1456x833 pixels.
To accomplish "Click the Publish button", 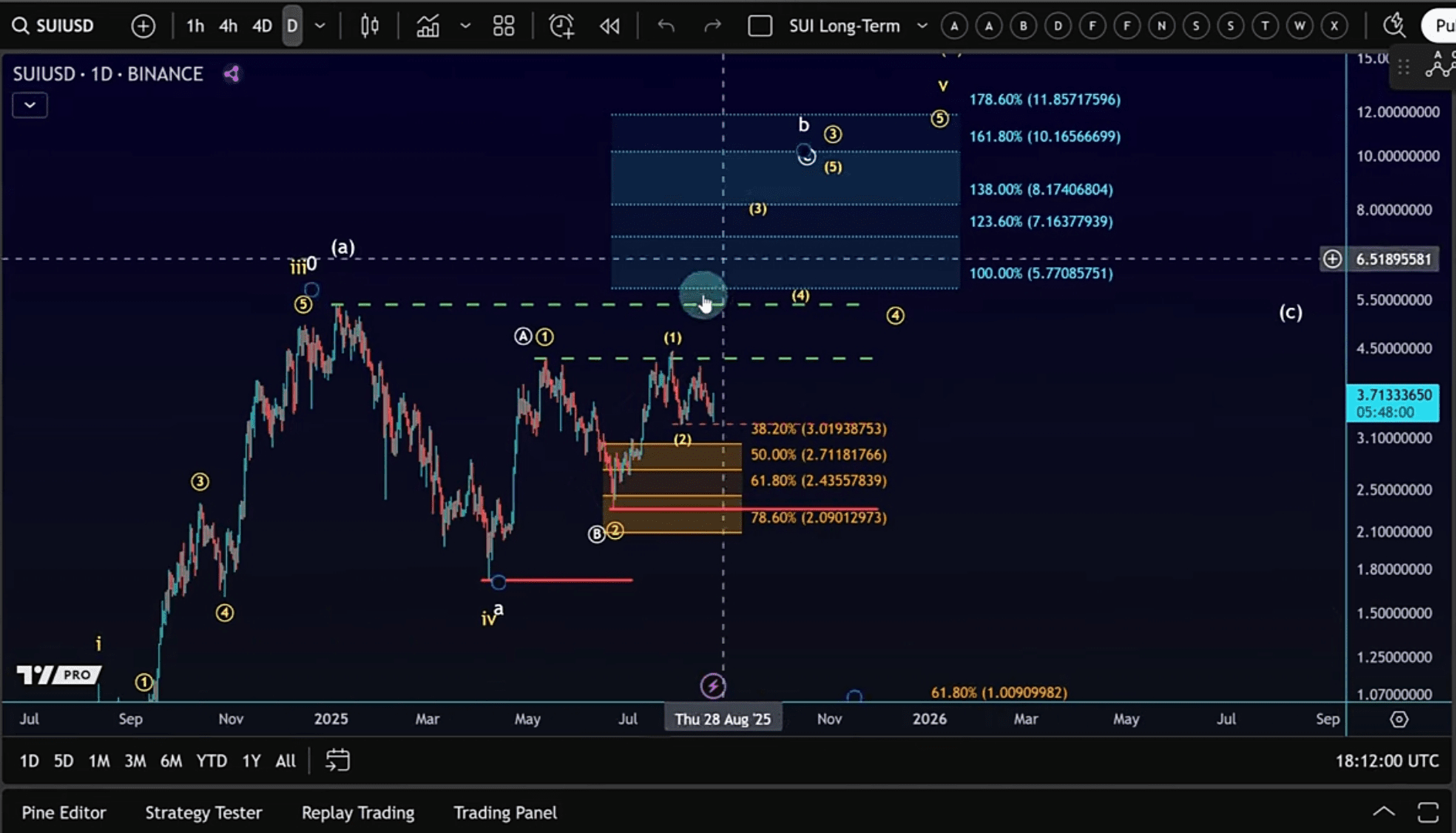I will click(x=1439, y=26).
